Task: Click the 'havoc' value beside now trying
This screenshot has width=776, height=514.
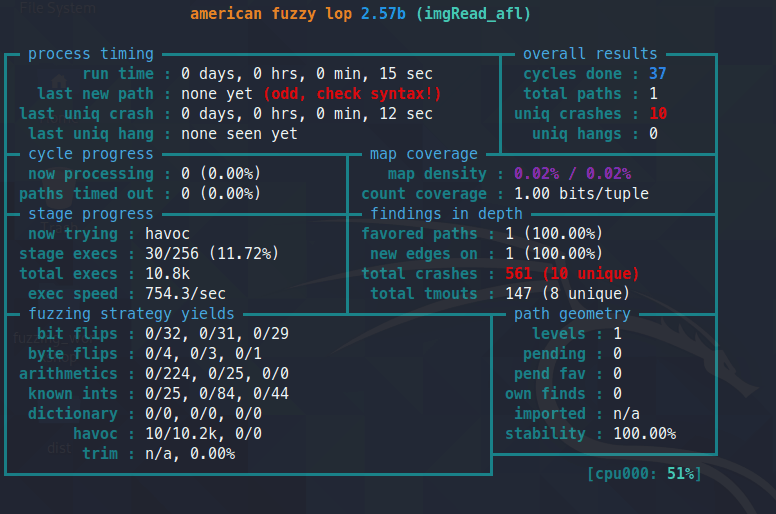Action: (x=202, y=234)
